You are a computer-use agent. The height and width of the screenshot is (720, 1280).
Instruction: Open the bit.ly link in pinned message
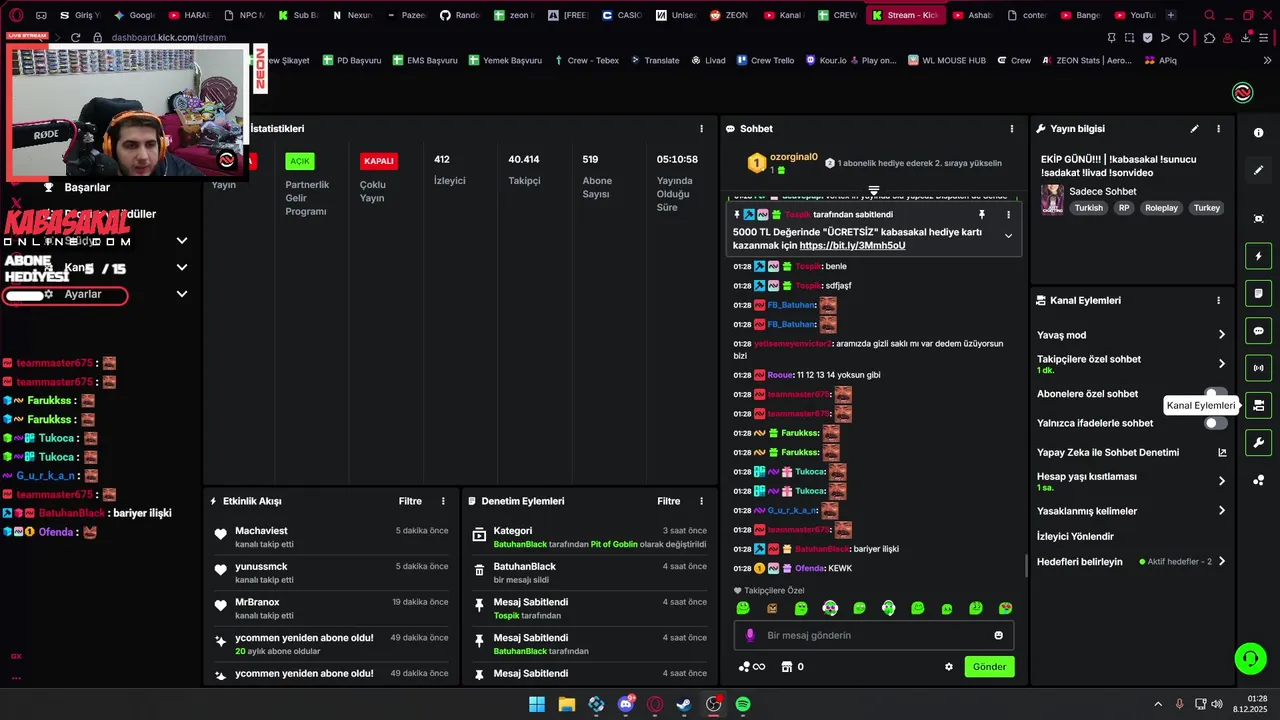(852, 245)
